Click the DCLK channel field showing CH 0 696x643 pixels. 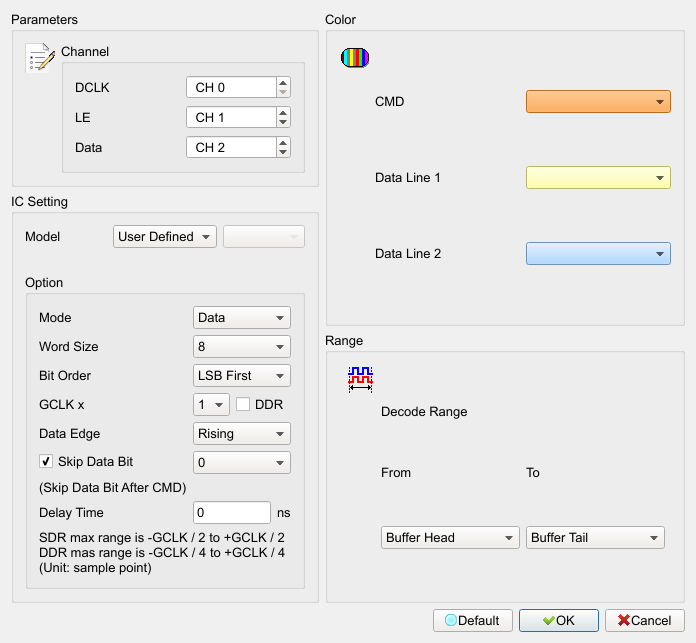coord(232,87)
